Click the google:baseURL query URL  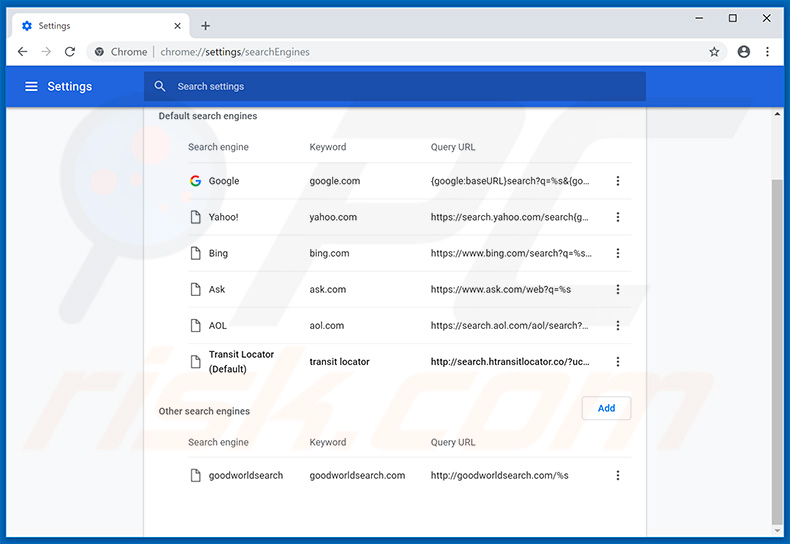tap(510, 181)
